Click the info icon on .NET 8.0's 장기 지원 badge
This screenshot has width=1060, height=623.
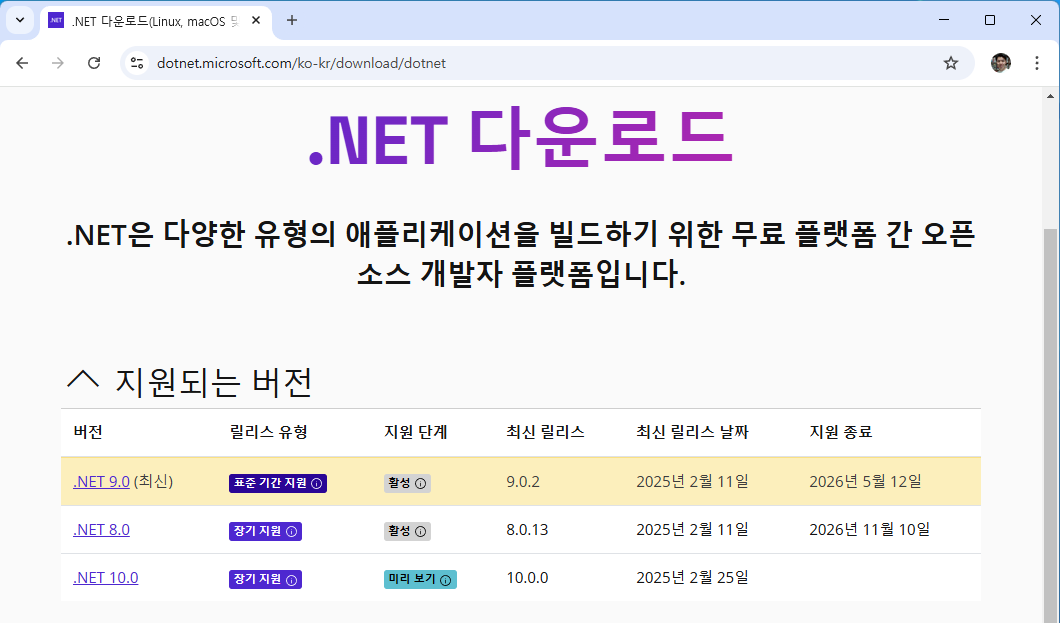291,531
